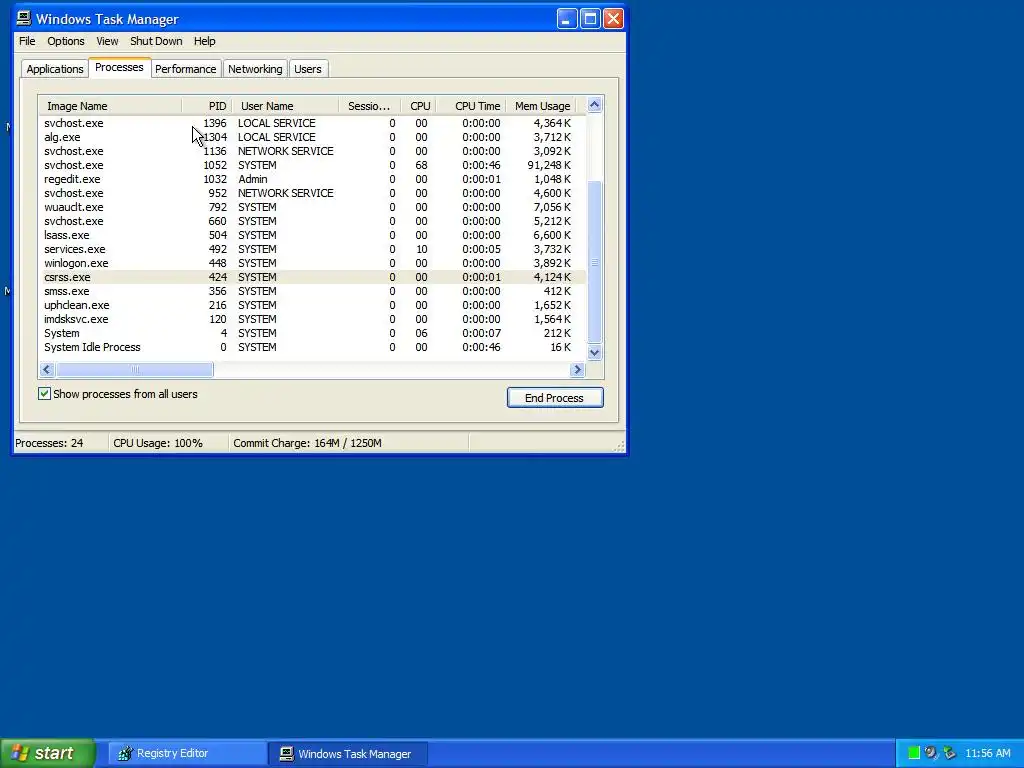The height and width of the screenshot is (768, 1024).
Task: Open the Help menu
Action: click(x=204, y=41)
